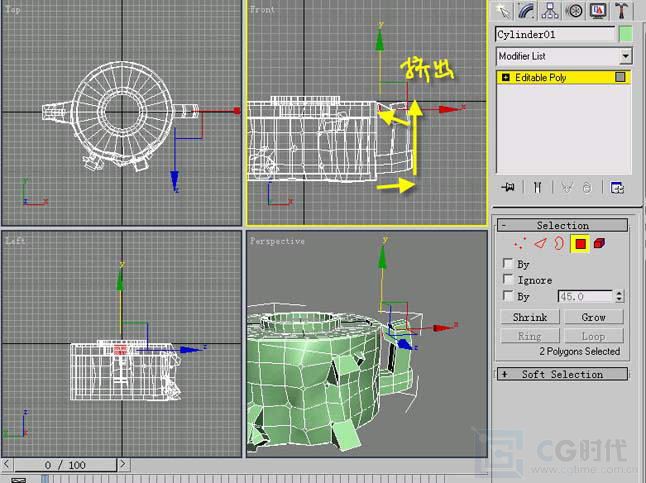This screenshot has height=483, width=646.
Task: Click the Ring button
Action: (x=530, y=336)
